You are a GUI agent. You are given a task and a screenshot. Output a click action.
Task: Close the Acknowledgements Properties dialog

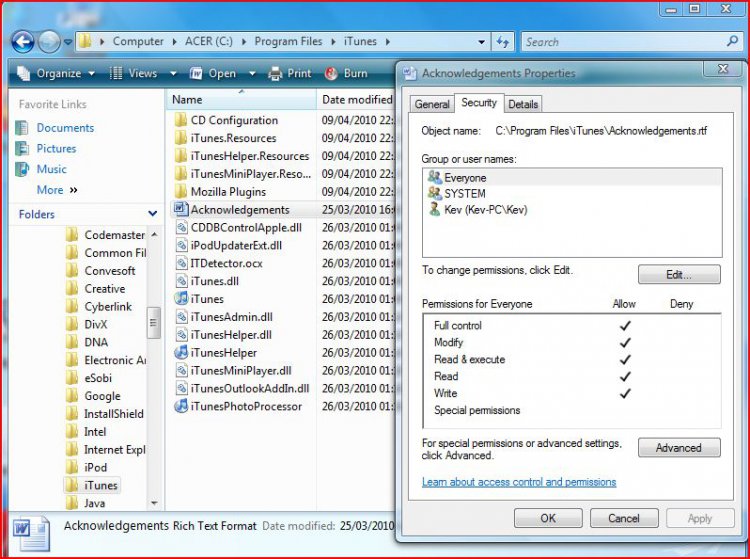[x=723, y=69]
